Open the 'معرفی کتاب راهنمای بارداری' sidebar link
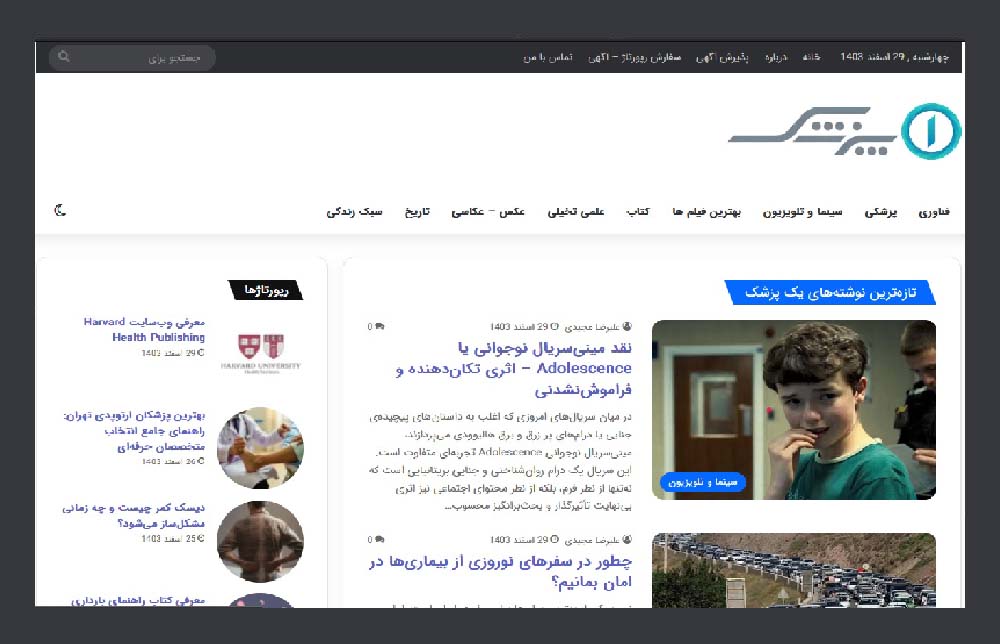The height and width of the screenshot is (644, 1000). 138,600
